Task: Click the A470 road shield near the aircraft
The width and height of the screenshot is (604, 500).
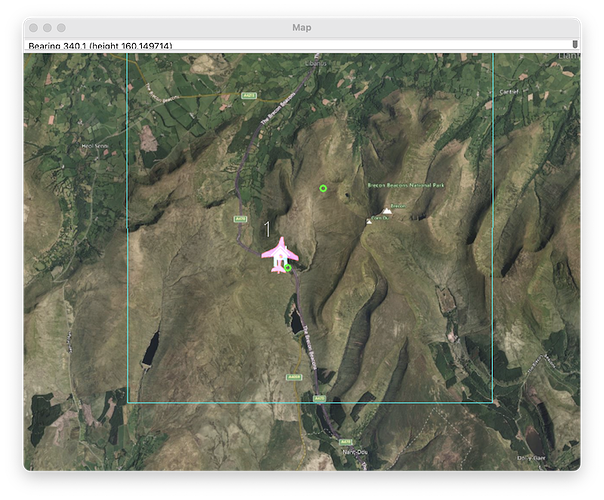Action: (240, 218)
